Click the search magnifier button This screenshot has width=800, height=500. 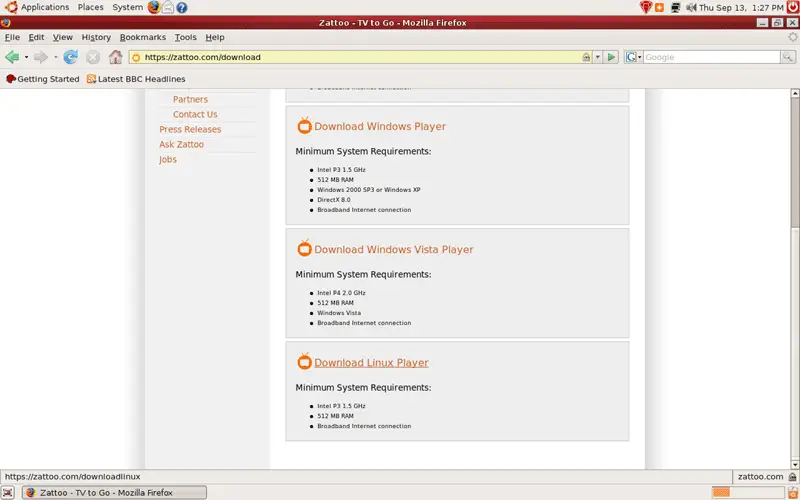coord(788,57)
